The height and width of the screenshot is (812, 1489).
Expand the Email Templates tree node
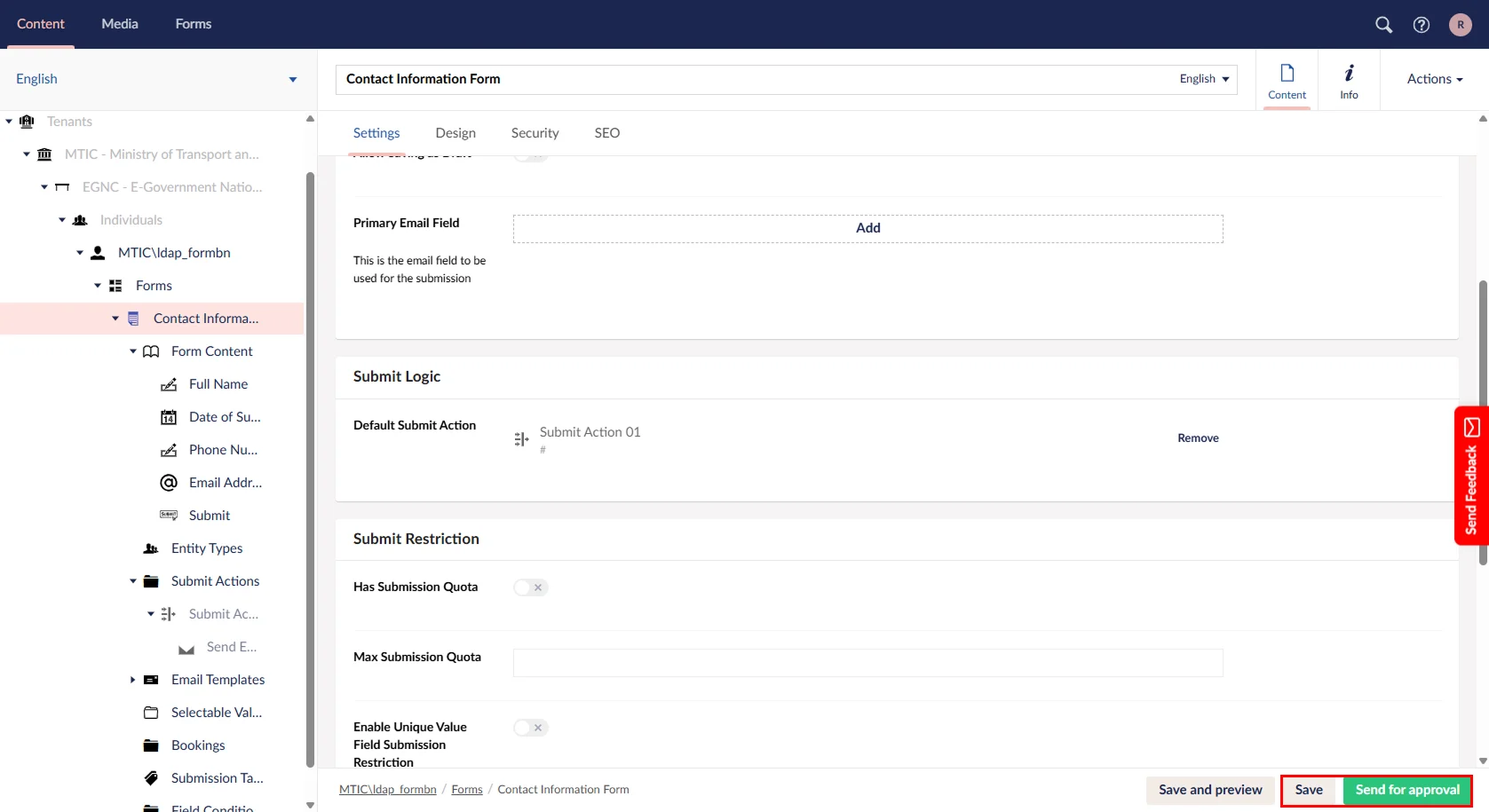tap(133, 680)
